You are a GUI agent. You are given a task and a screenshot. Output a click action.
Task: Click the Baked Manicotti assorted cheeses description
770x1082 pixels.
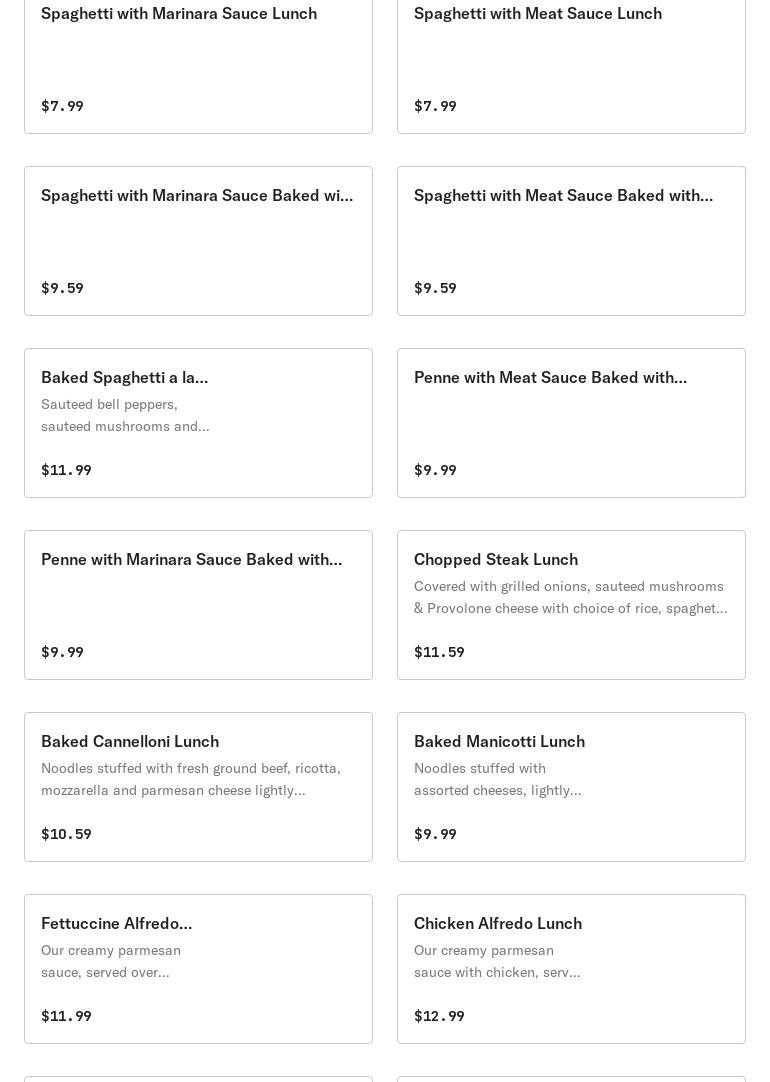point(497,779)
